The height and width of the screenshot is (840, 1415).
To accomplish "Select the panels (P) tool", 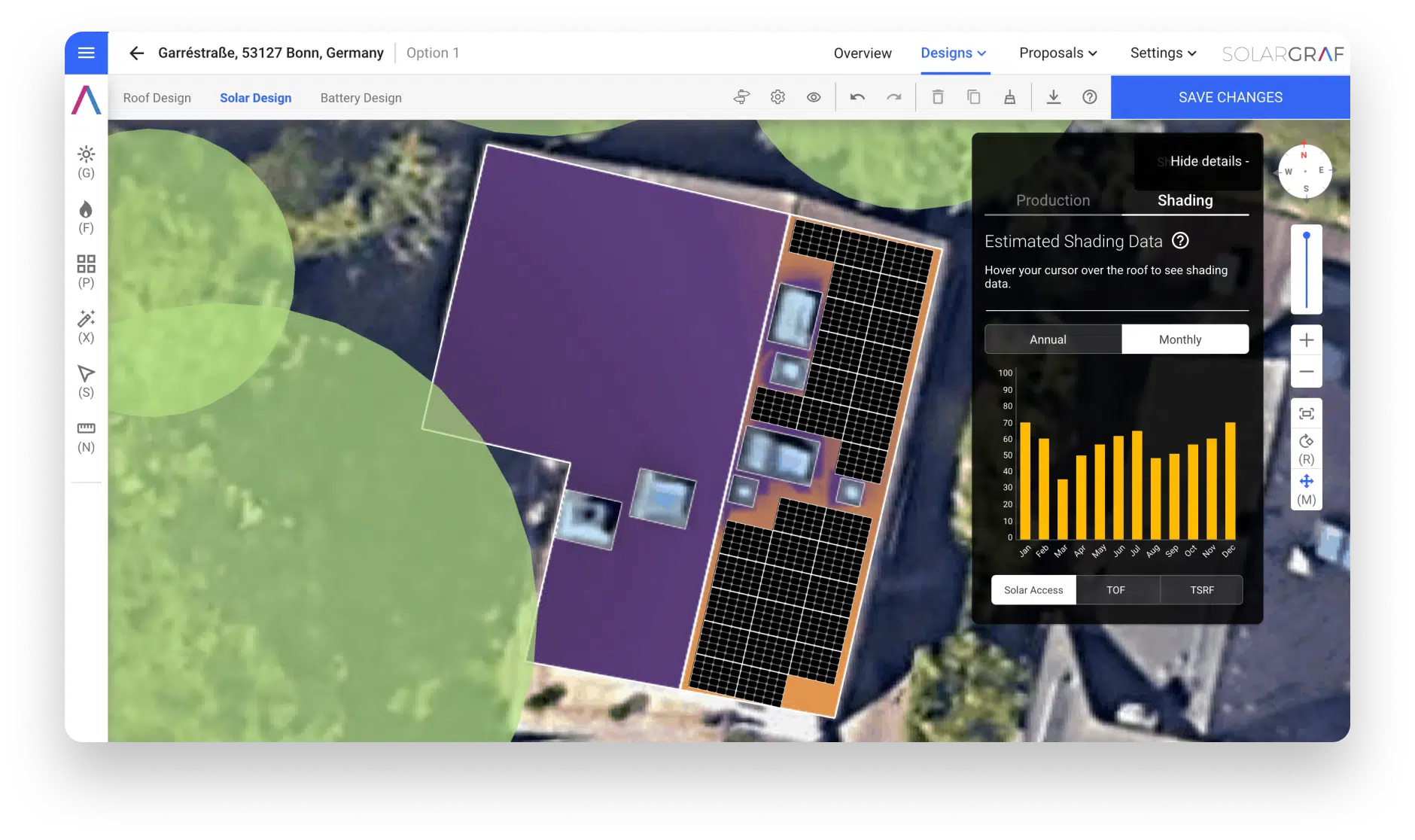I will [86, 272].
